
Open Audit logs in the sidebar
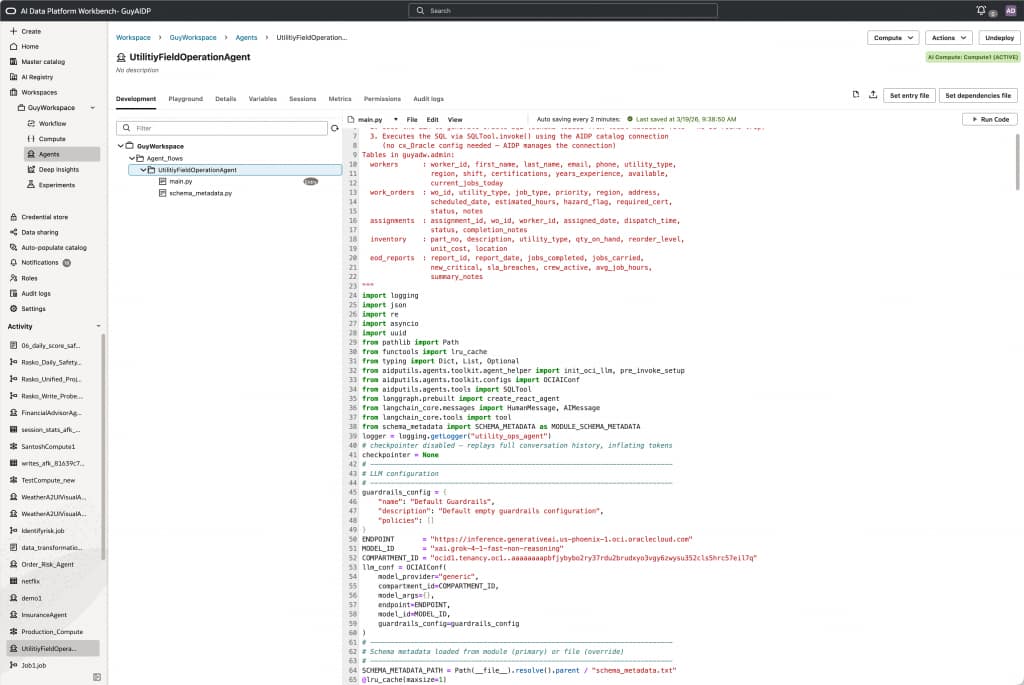point(30,293)
